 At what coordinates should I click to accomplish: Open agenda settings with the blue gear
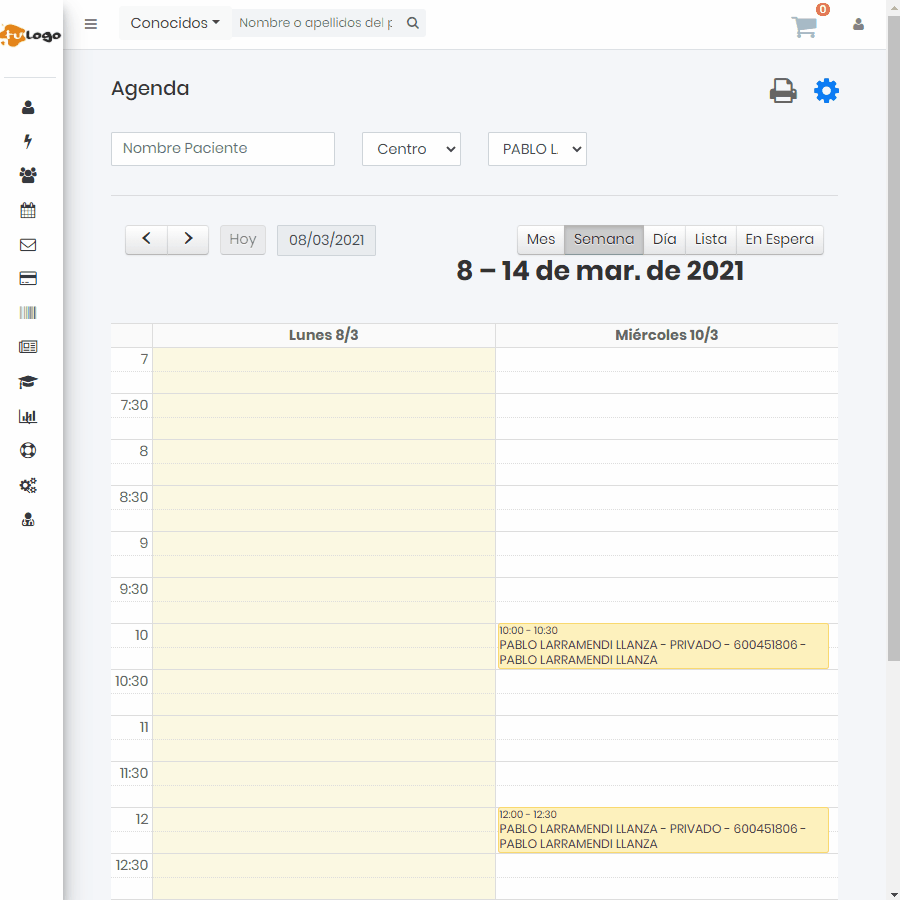point(826,91)
